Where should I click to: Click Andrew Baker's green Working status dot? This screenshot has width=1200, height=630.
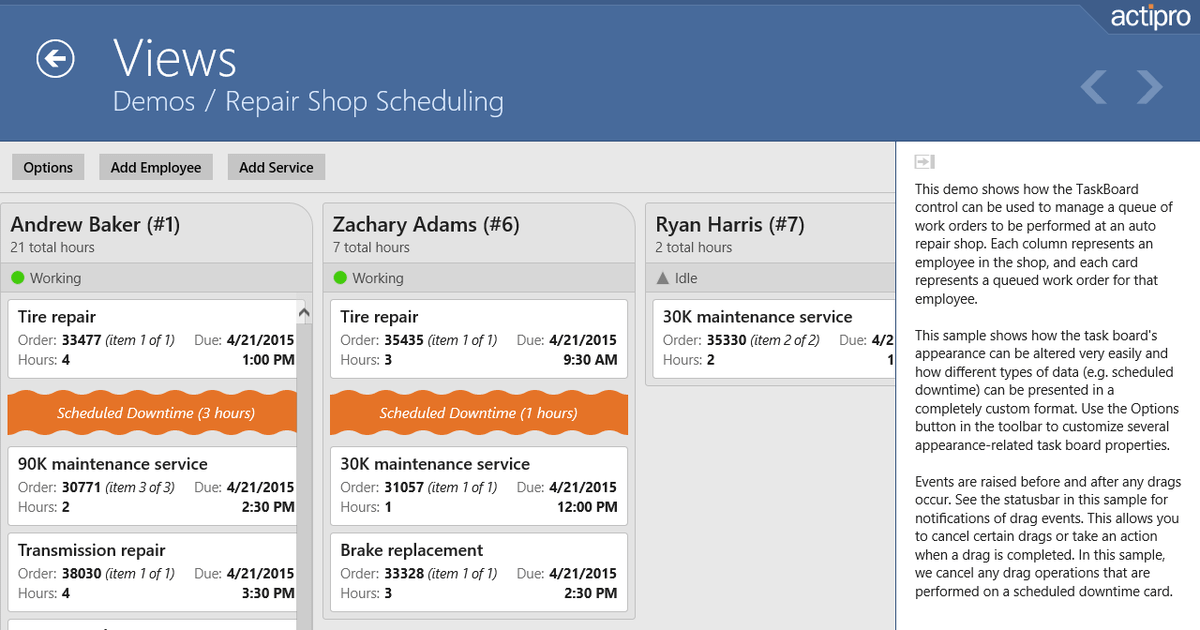(x=17, y=278)
